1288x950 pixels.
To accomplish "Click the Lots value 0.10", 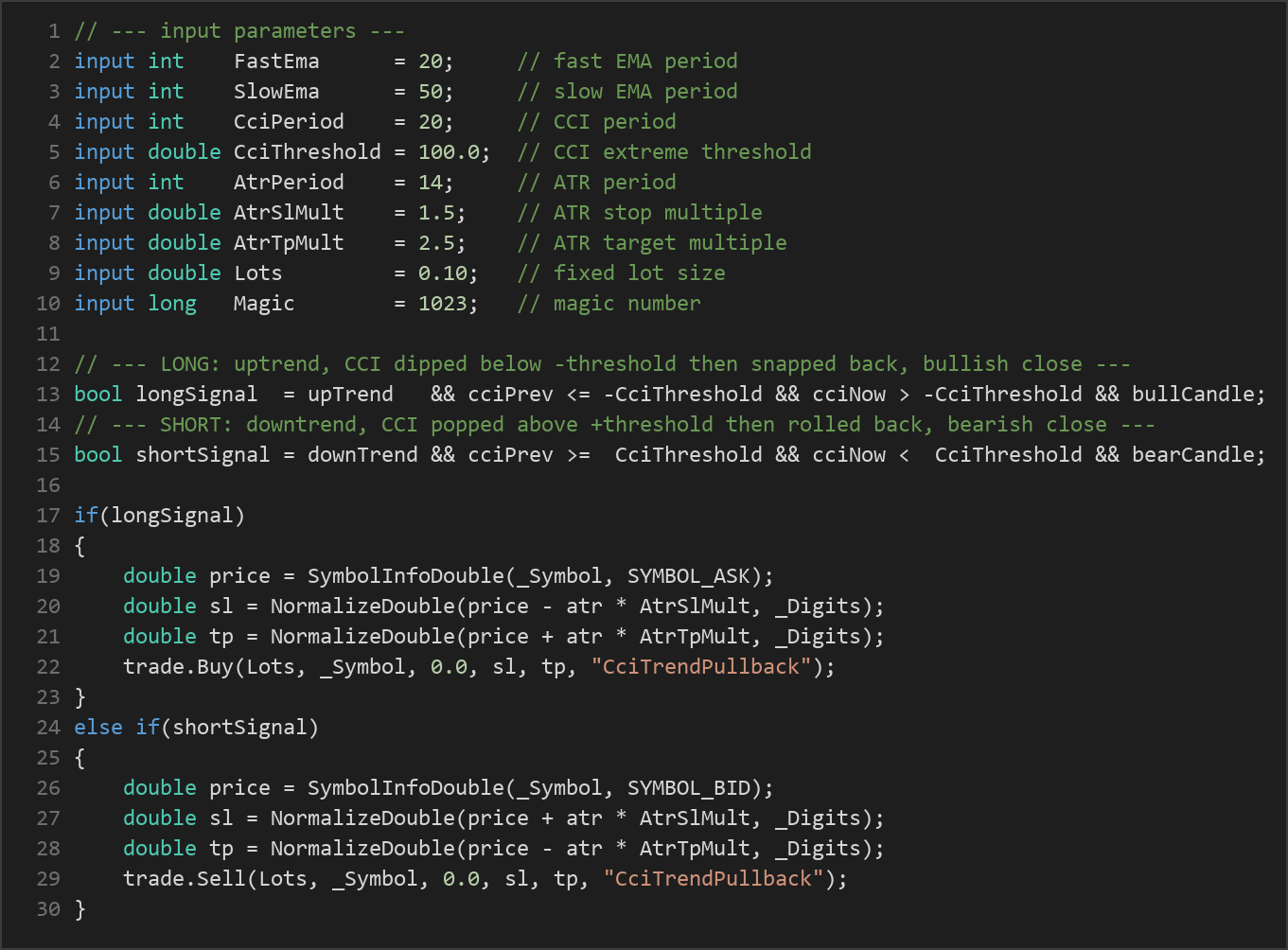I will (443, 273).
